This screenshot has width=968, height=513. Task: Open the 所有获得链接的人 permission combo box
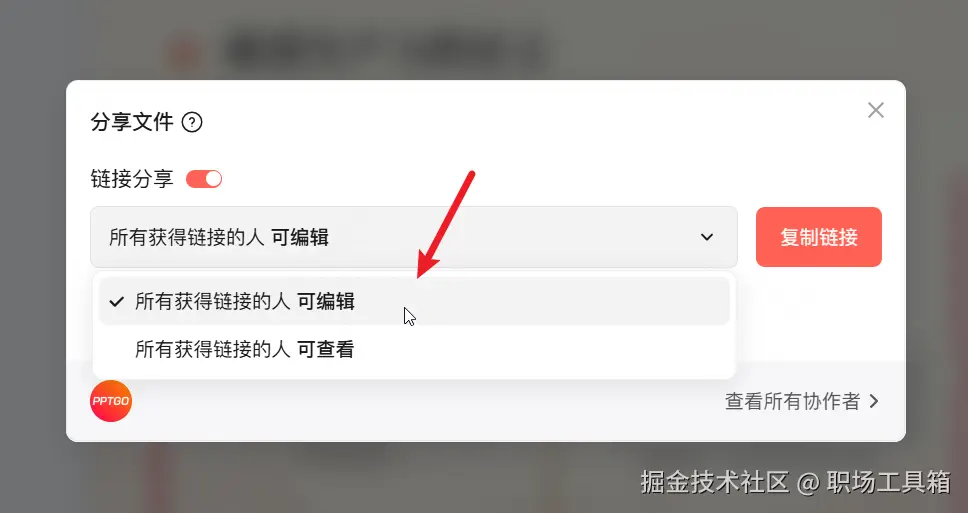coord(414,237)
